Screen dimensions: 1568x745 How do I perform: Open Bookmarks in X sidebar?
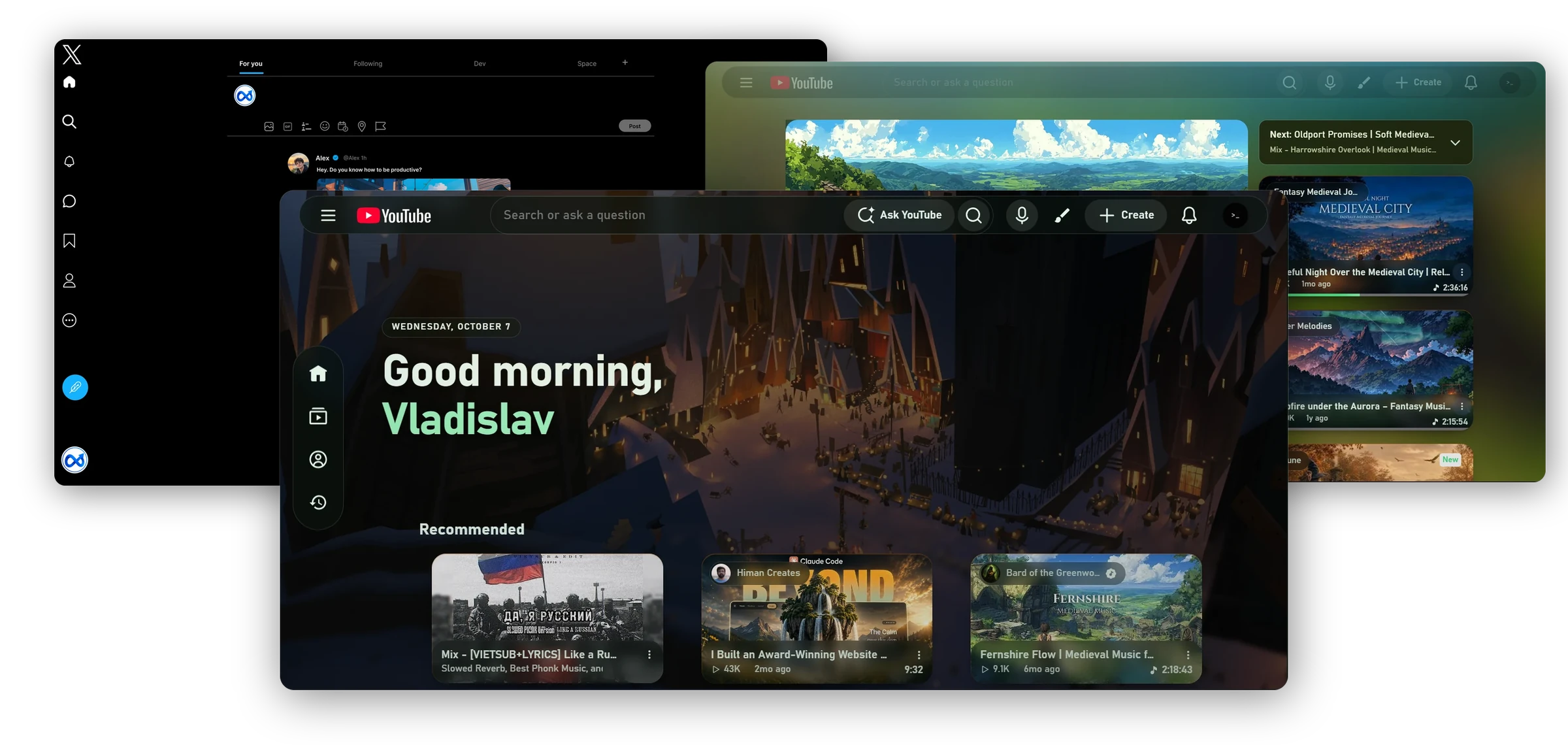[69, 241]
